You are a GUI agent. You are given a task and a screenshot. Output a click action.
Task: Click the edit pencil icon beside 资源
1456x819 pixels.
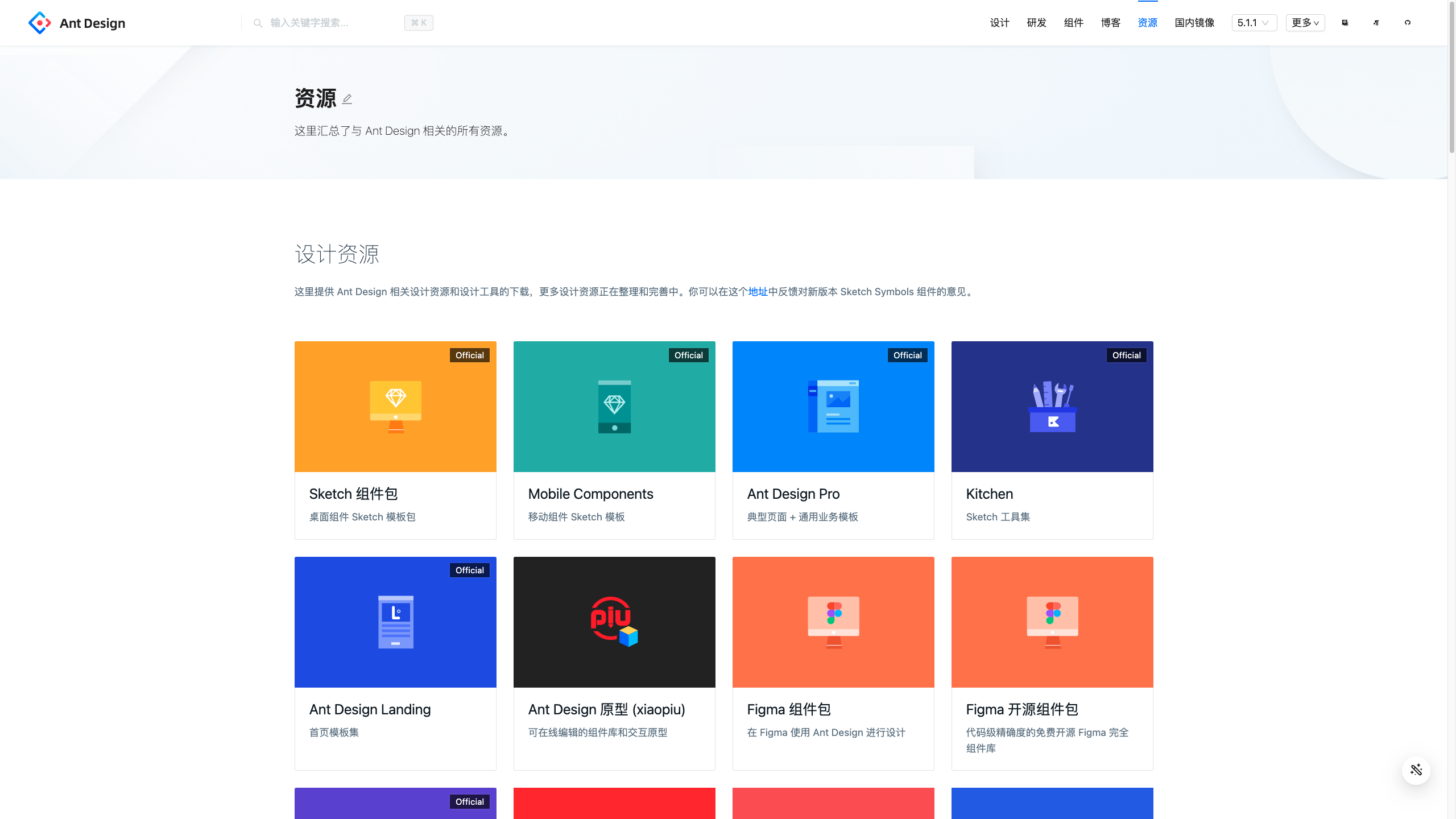[x=347, y=99]
